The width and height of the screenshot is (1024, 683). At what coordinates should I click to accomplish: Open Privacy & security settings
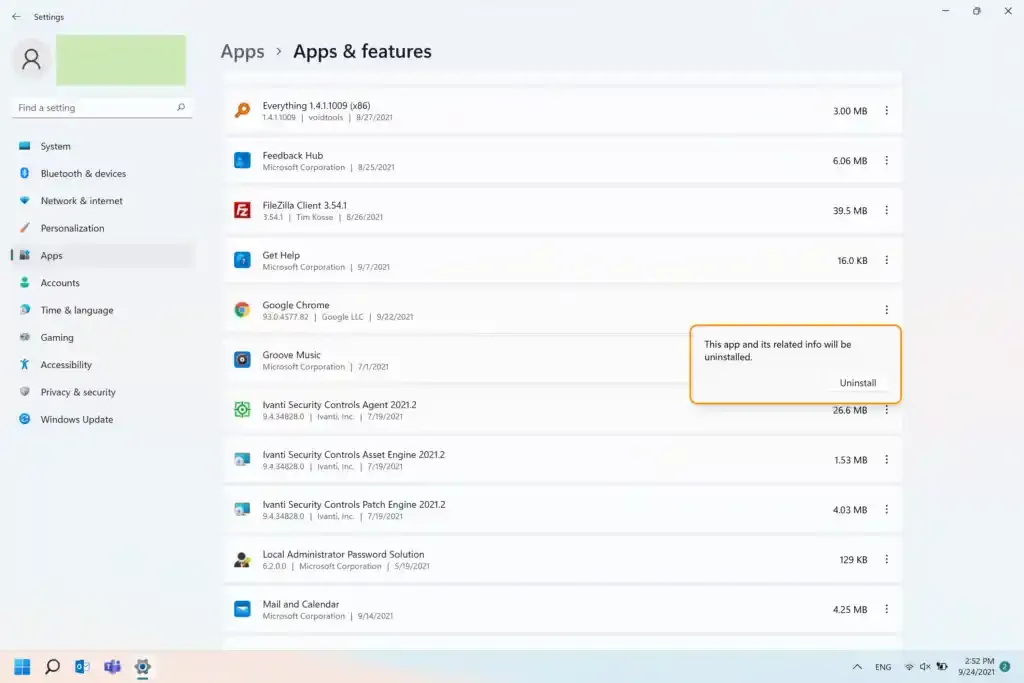[103, 392]
